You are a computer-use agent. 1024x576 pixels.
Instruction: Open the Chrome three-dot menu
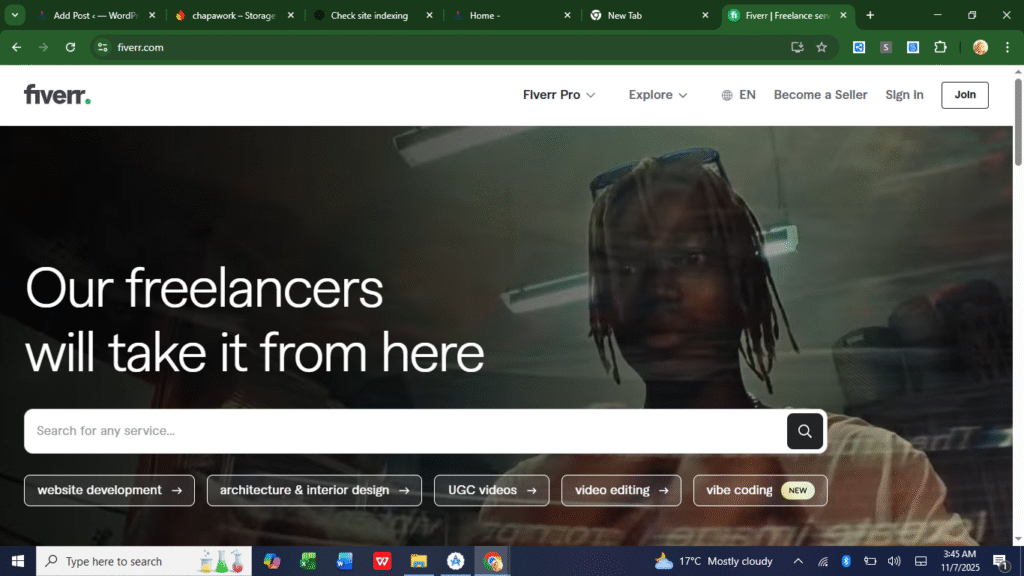coord(1007,47)
